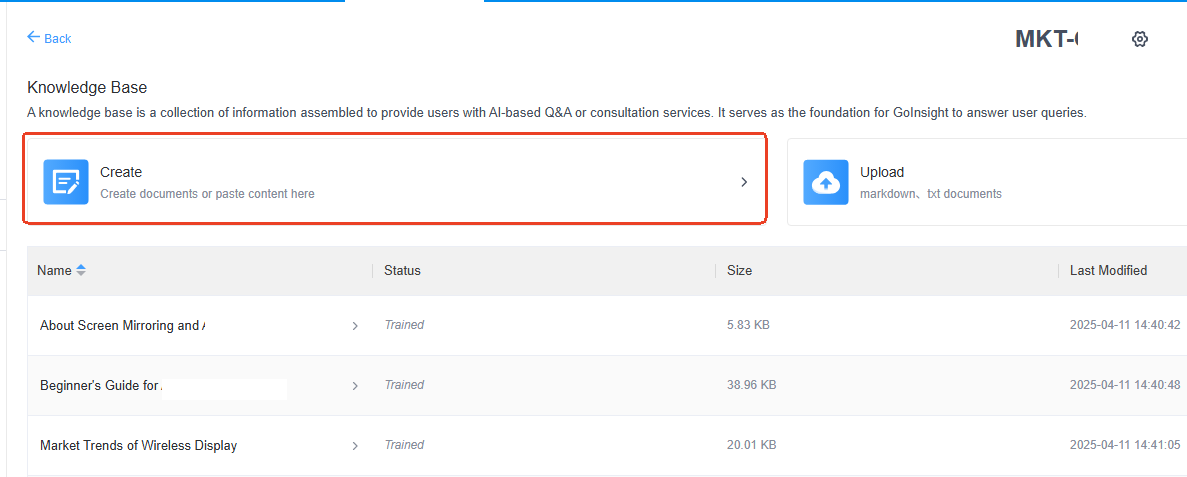
Task: Click the Last Modified column header
Action: [x=1108, y=270]
